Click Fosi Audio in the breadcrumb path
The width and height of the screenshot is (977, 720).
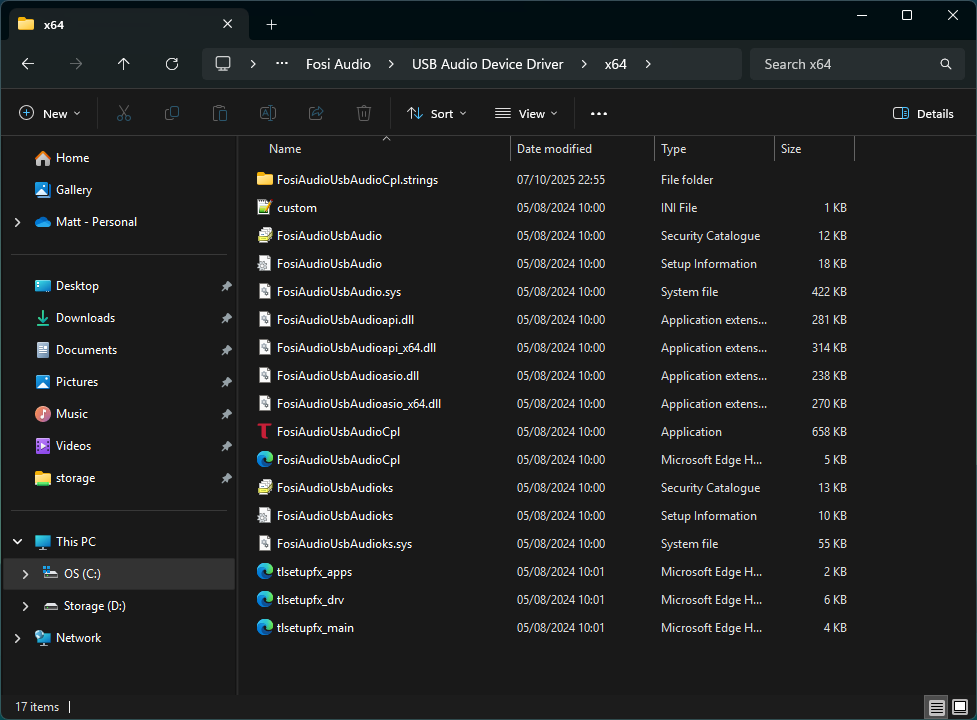(338, 64)
